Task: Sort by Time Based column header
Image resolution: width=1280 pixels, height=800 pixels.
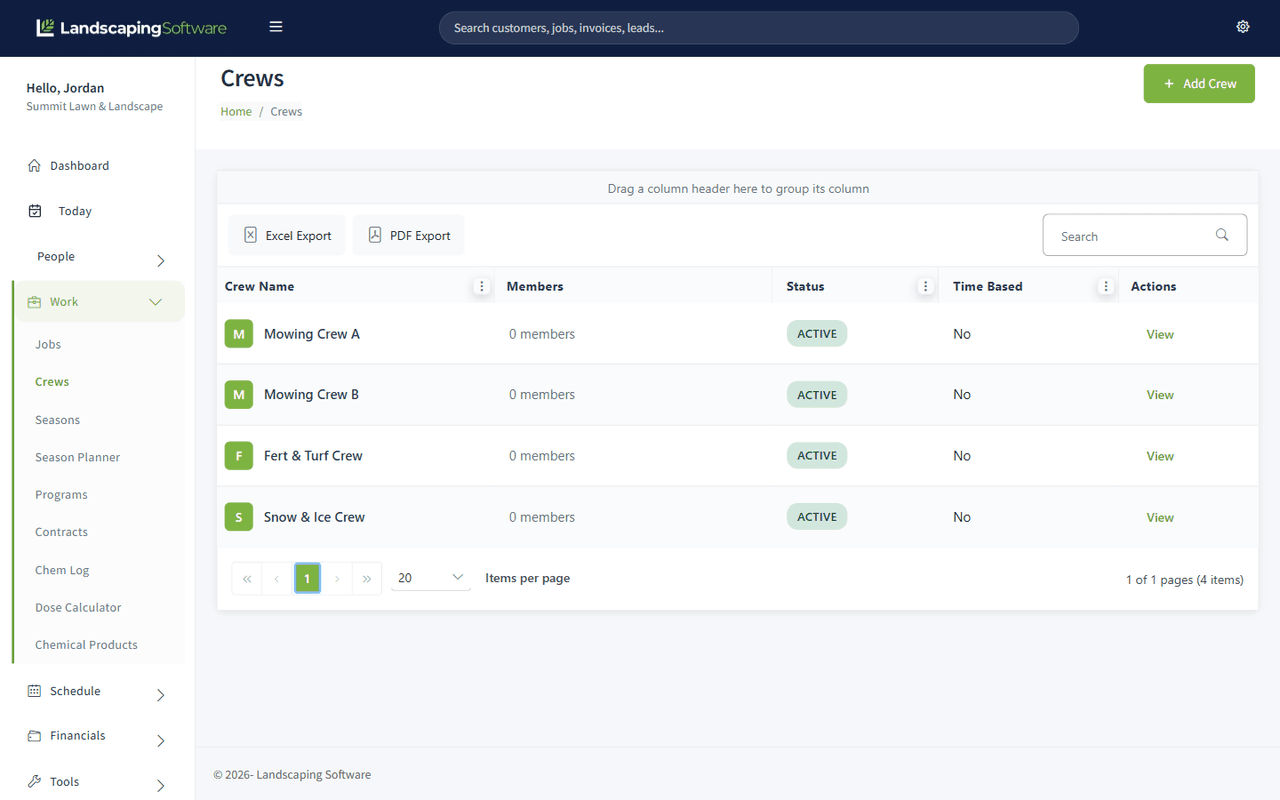Action: pyautogui.click(x=988, y=287)
